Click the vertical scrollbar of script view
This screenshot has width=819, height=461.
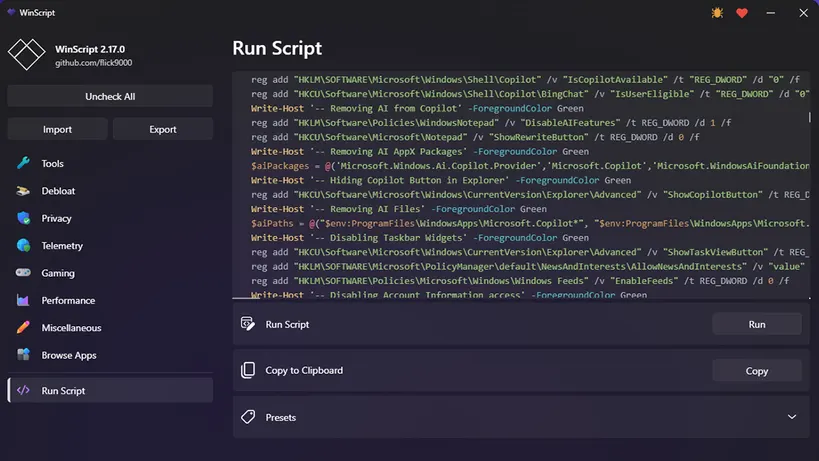(810, 117)
